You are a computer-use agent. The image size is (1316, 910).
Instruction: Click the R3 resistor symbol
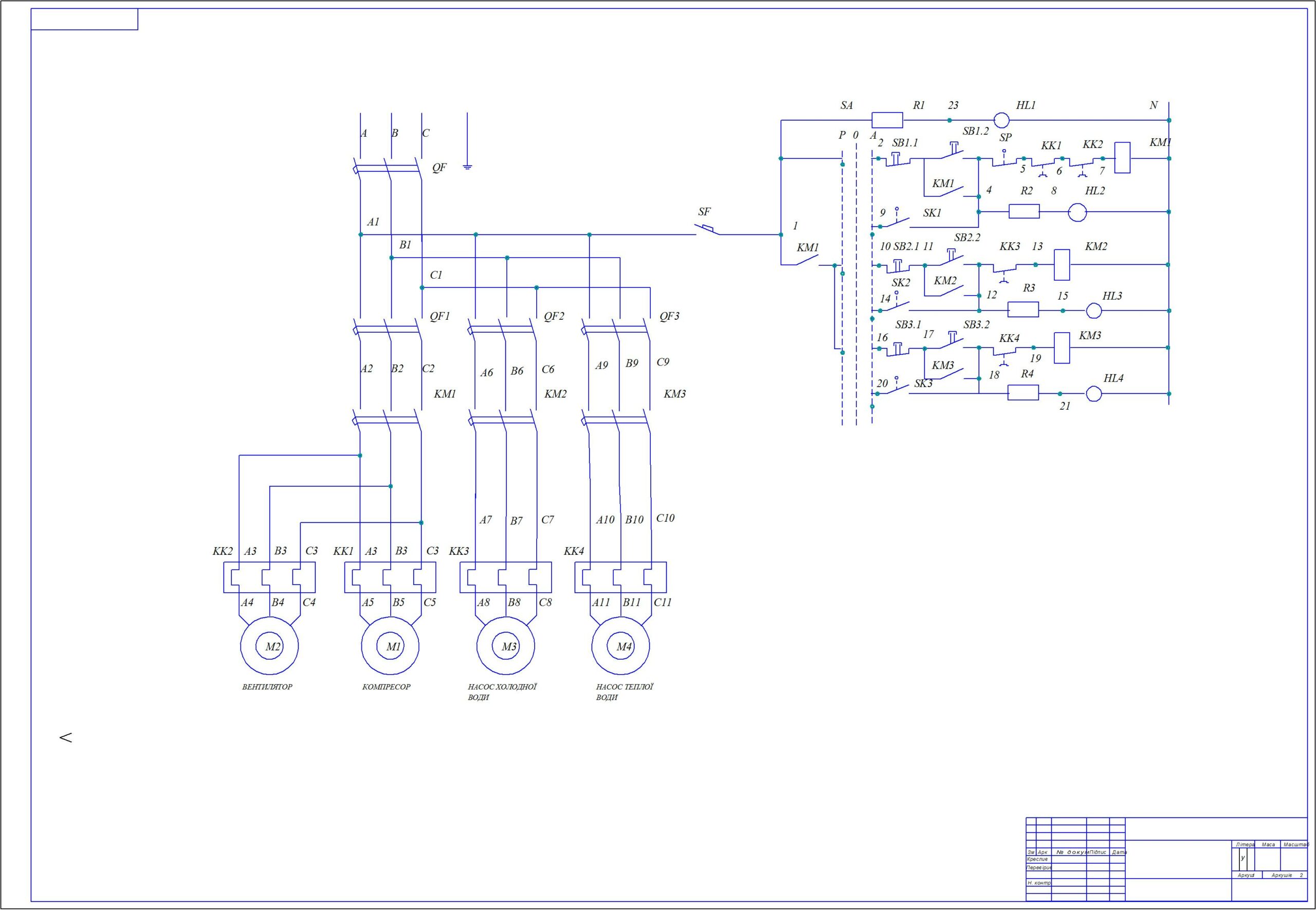pos(1023,310)
